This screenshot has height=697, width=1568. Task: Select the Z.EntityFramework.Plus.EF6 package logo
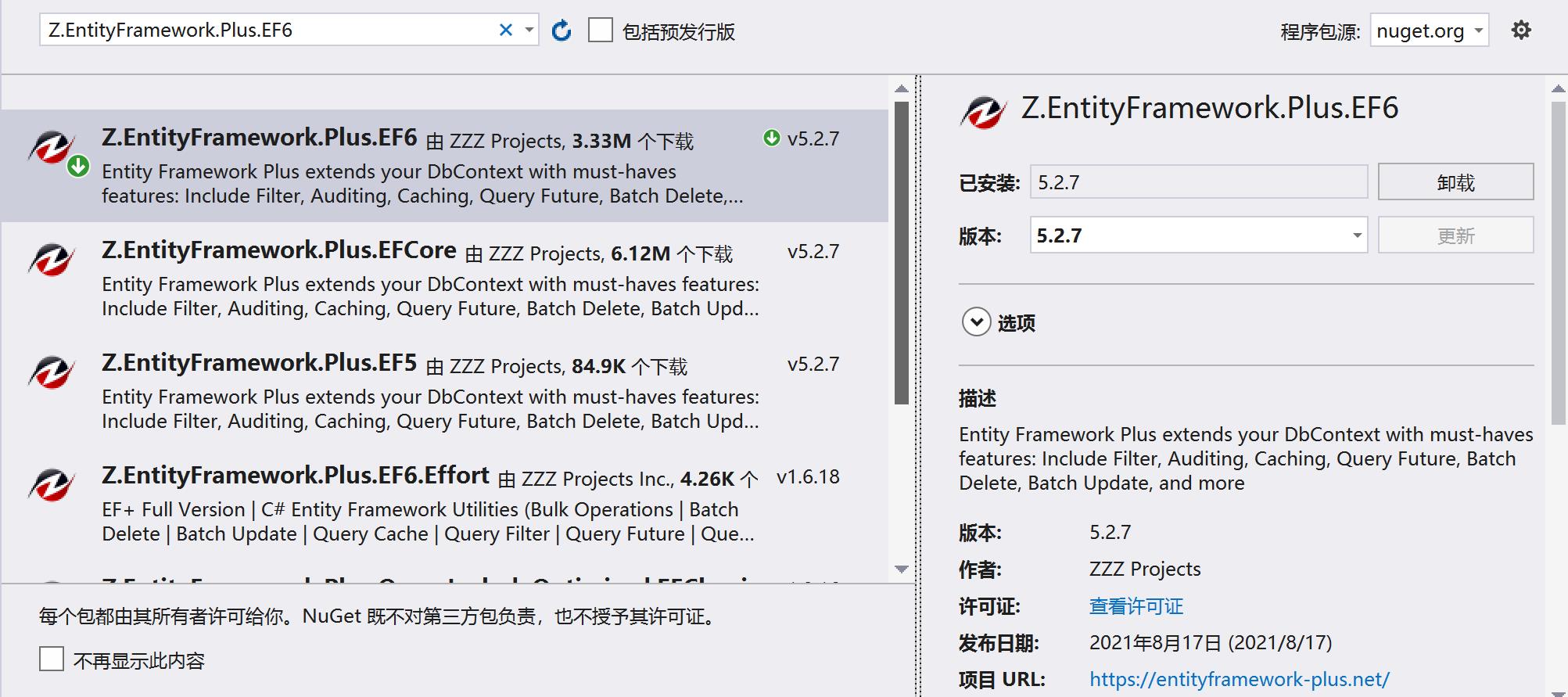coord(52,147)
